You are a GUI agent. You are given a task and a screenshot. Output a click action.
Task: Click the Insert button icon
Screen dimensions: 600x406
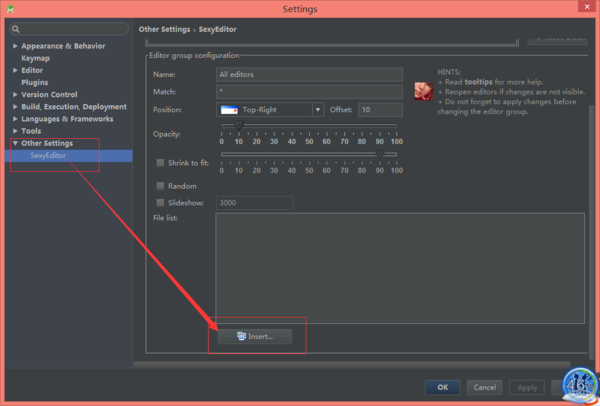(x=241, y=336)
